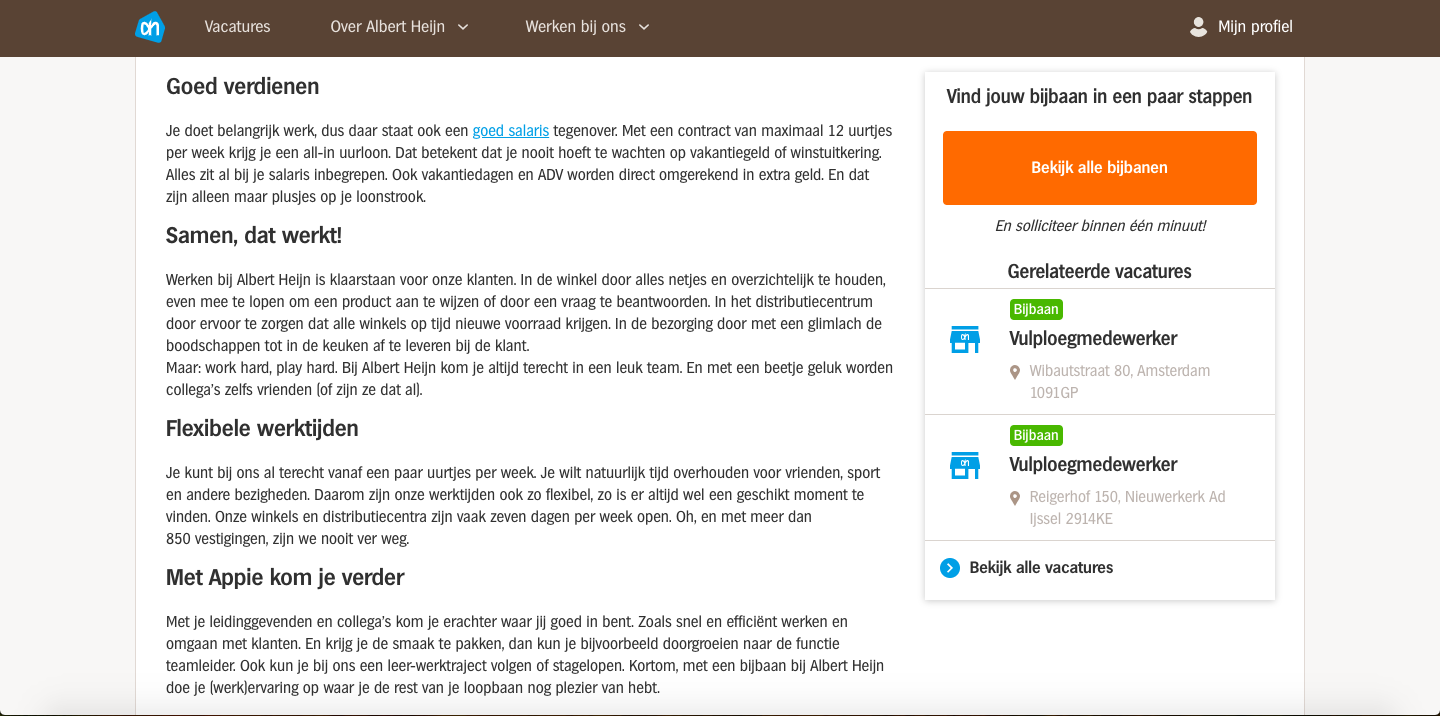The width and height of the screenshot is (1440, 716).
Task: Open Vulploegmedewerker vacancy at Wibautstraat 80
Action: [x=1093, y=338]
